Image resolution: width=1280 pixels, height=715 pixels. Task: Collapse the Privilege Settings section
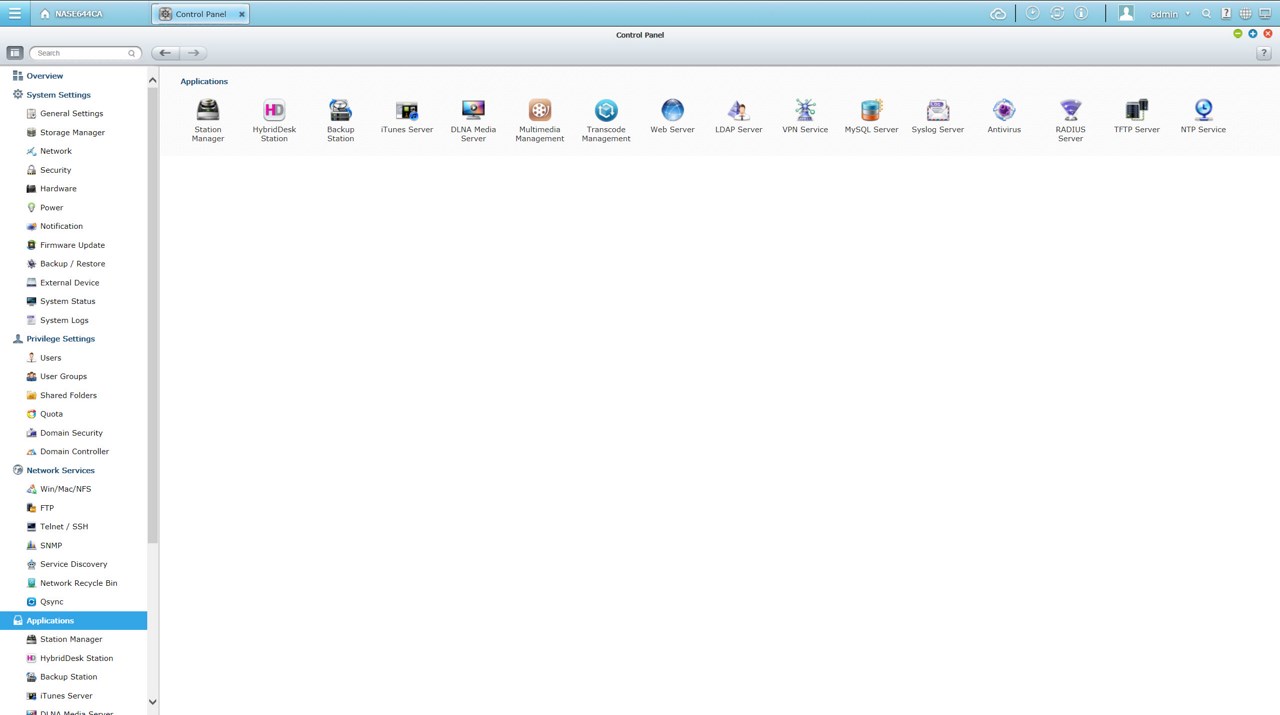[61, 339]
